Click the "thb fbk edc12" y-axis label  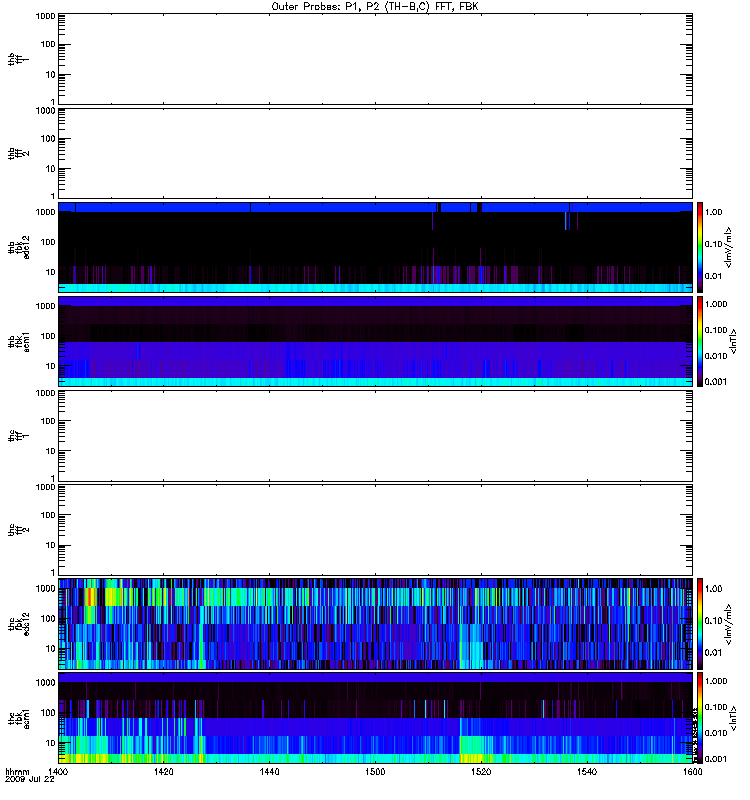click(x=19, y=247)
